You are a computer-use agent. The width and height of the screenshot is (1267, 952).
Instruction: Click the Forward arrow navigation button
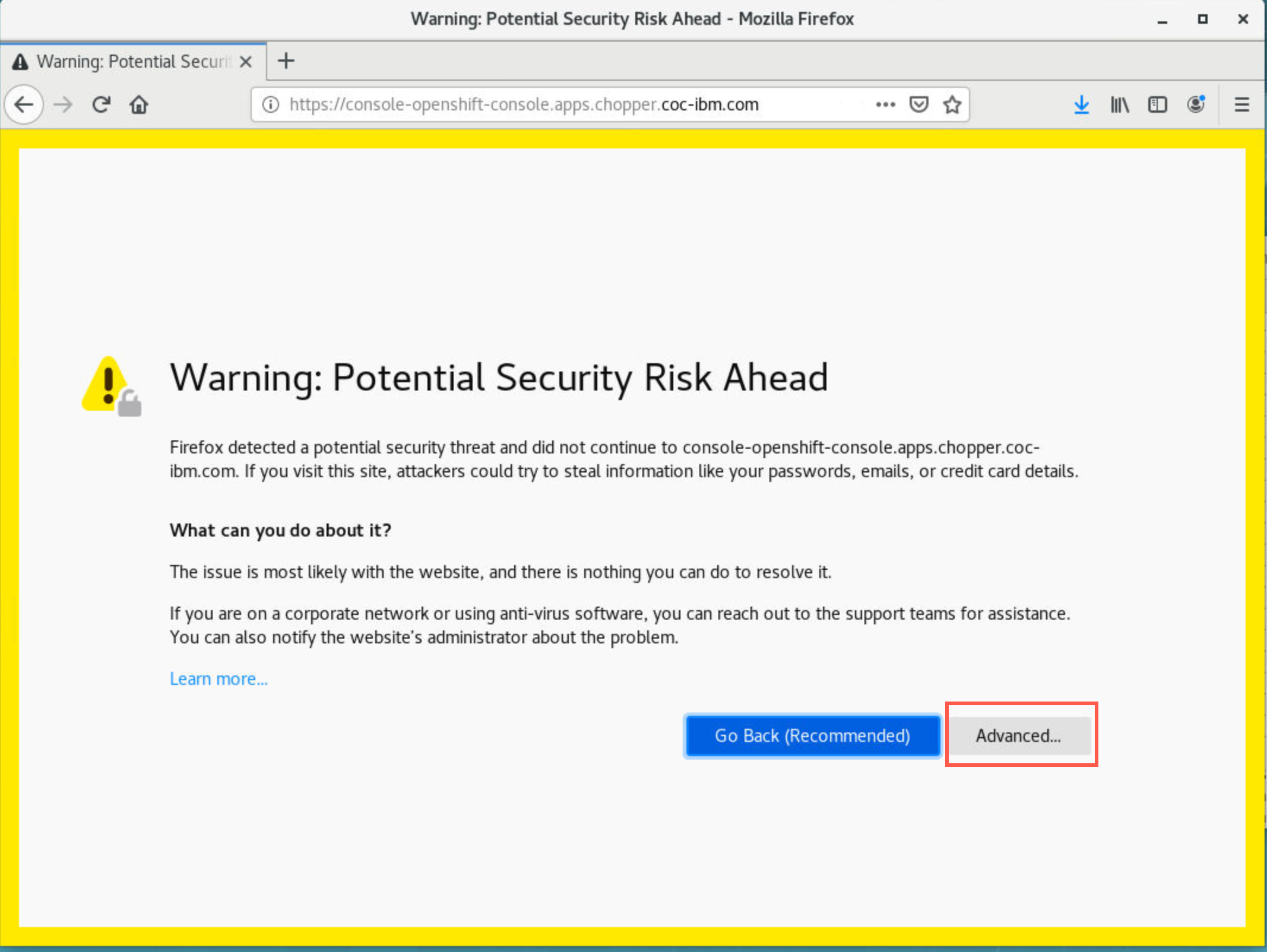click(62, 105)
